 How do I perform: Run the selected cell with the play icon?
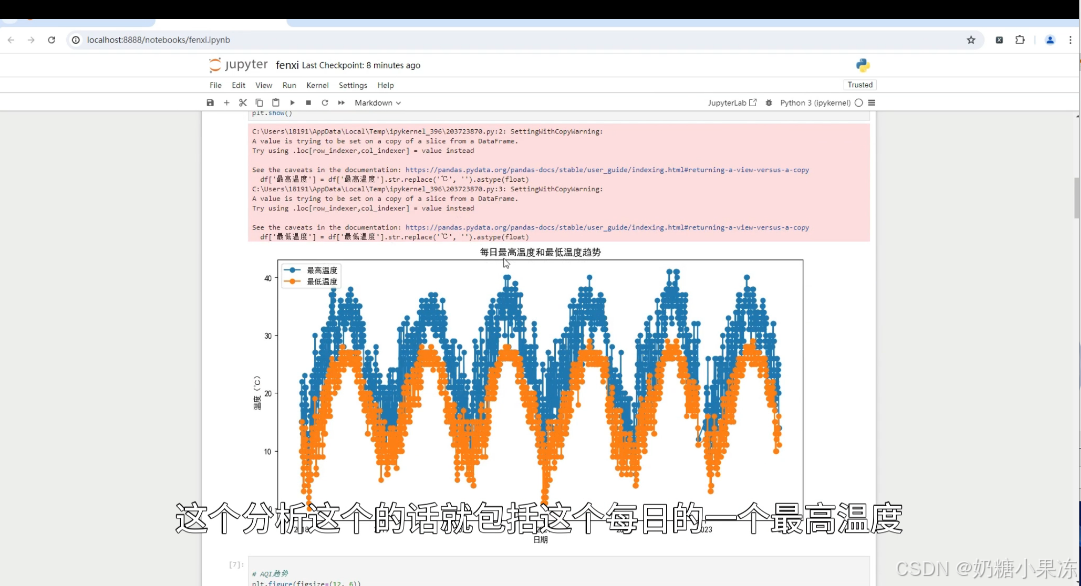[x=292, y=103]
